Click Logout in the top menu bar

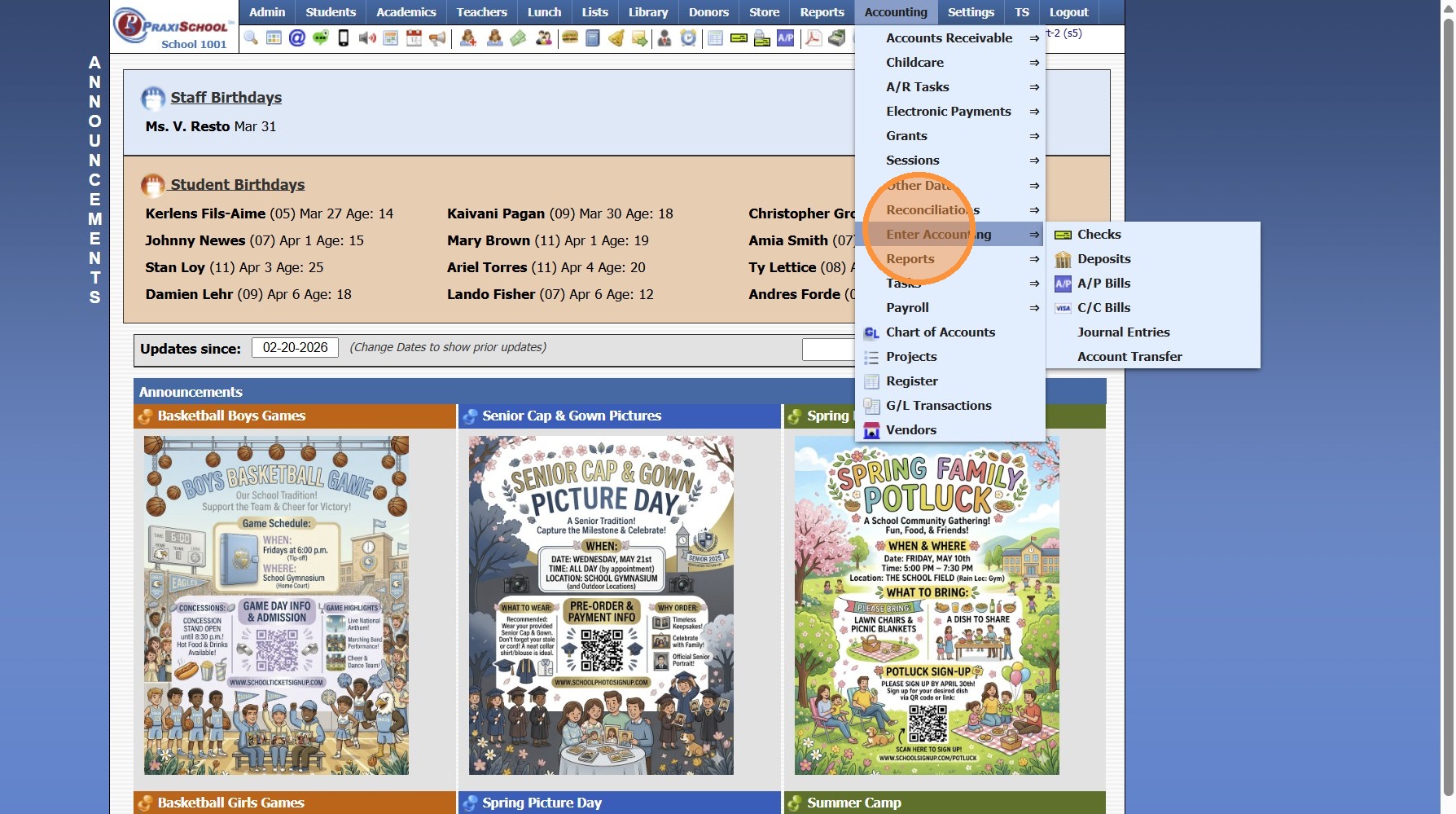(x=1069, y=12)
